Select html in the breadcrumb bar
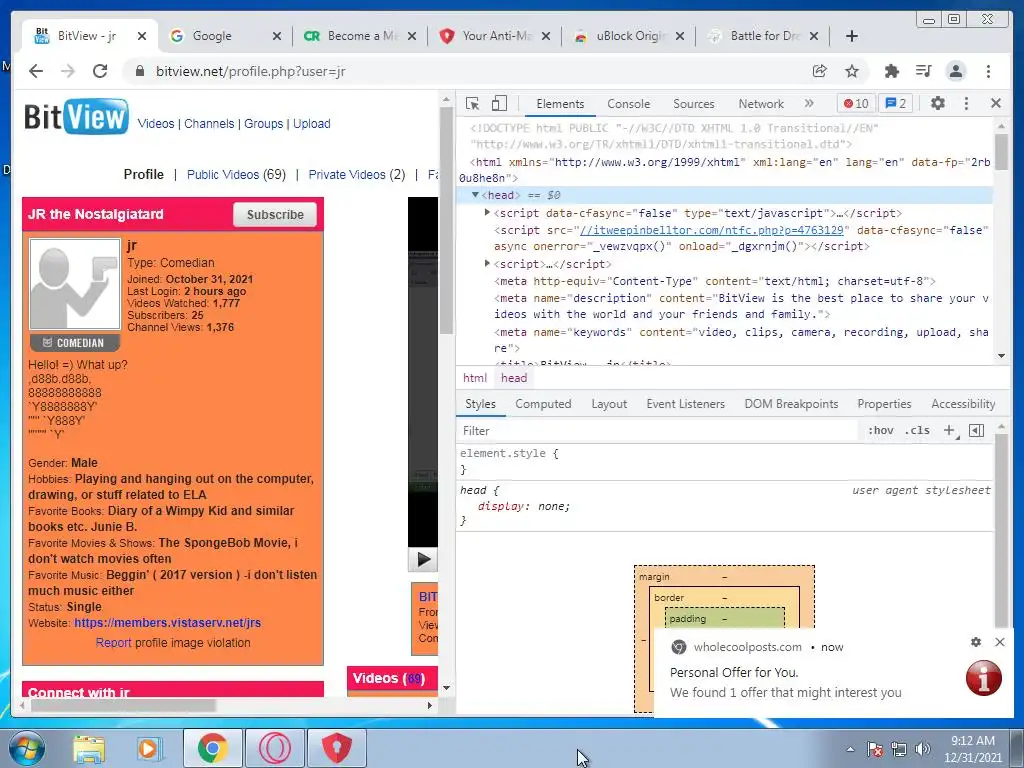The height and width of the screenshot is (768, 1024). 475,377
